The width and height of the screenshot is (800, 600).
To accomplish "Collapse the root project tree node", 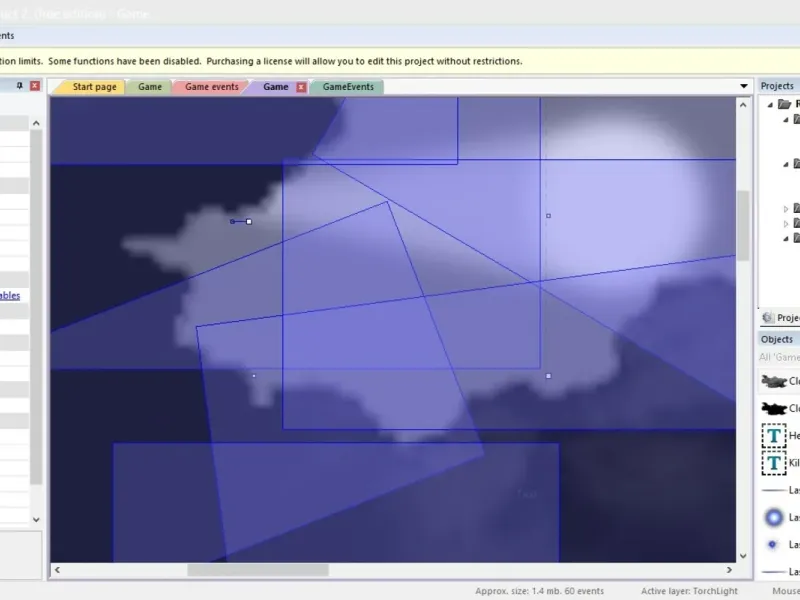I will [x=770, y=105].
